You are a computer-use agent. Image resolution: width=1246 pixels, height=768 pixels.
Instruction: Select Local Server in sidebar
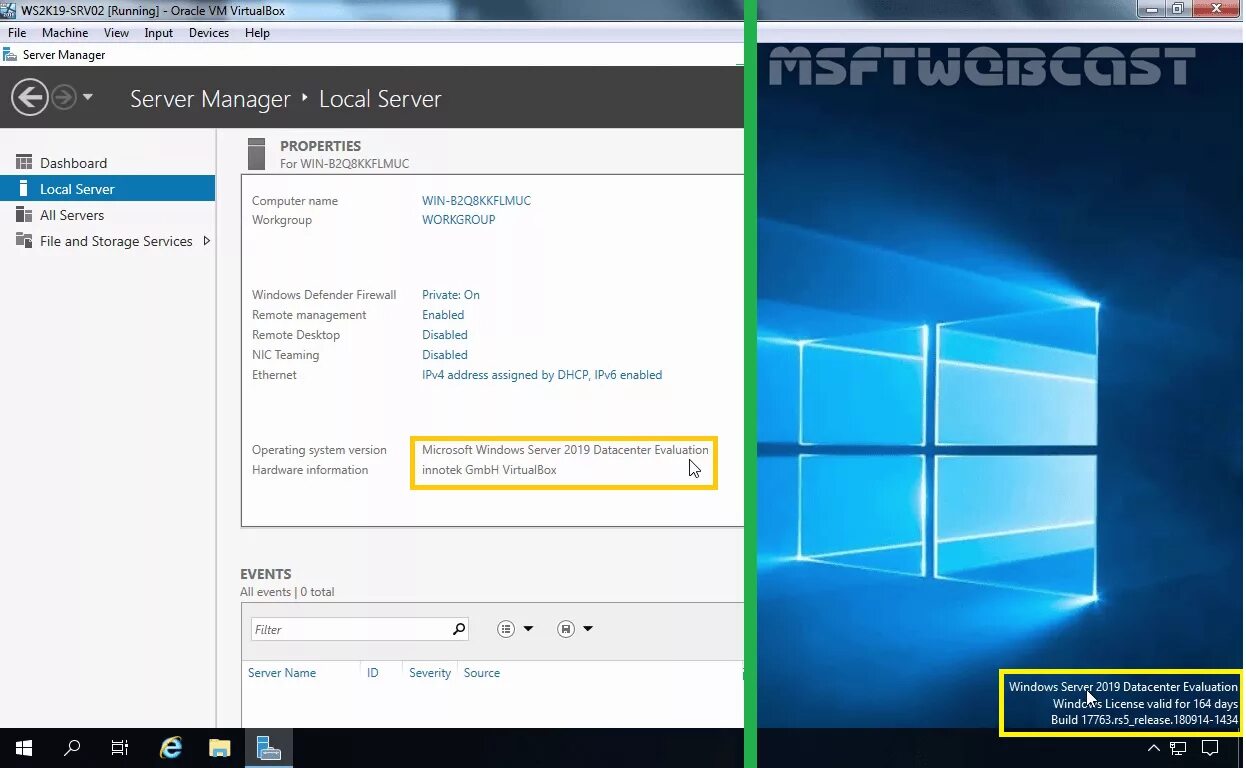click(x=107, y=188)
